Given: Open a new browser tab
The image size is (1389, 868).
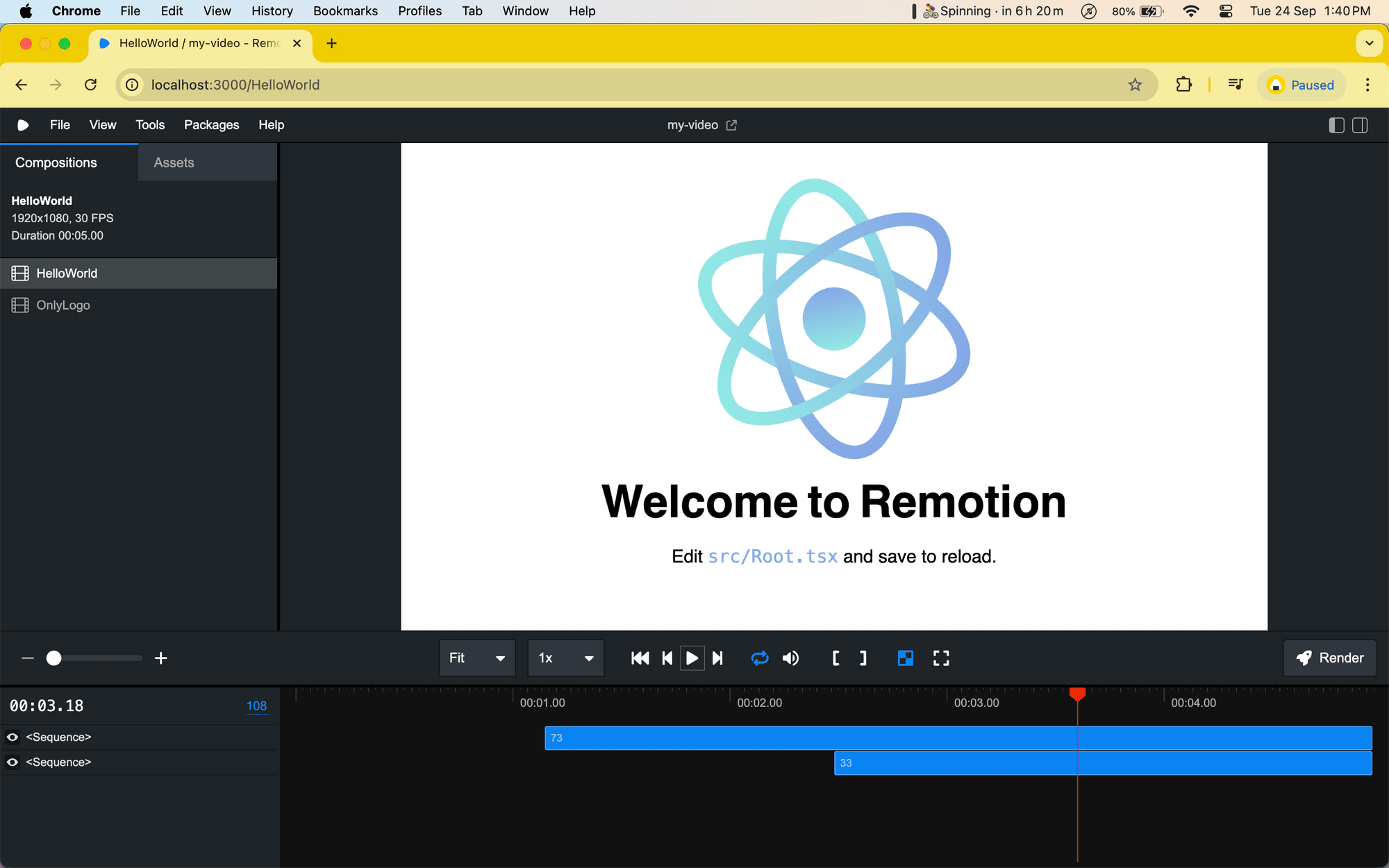Looking at the screenshot, I should point(332,43).
